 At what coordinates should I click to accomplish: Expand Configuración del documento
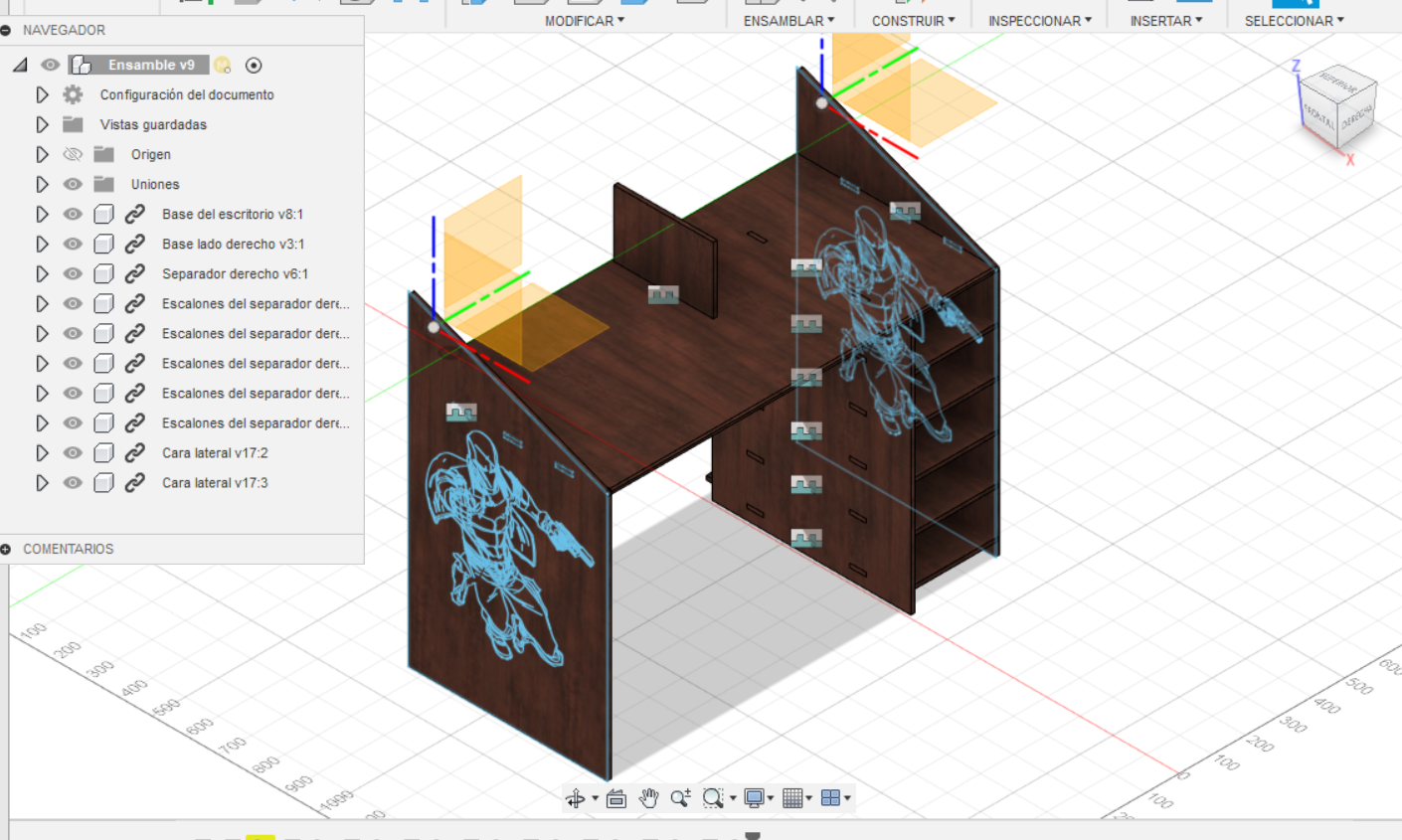(42, 94)
